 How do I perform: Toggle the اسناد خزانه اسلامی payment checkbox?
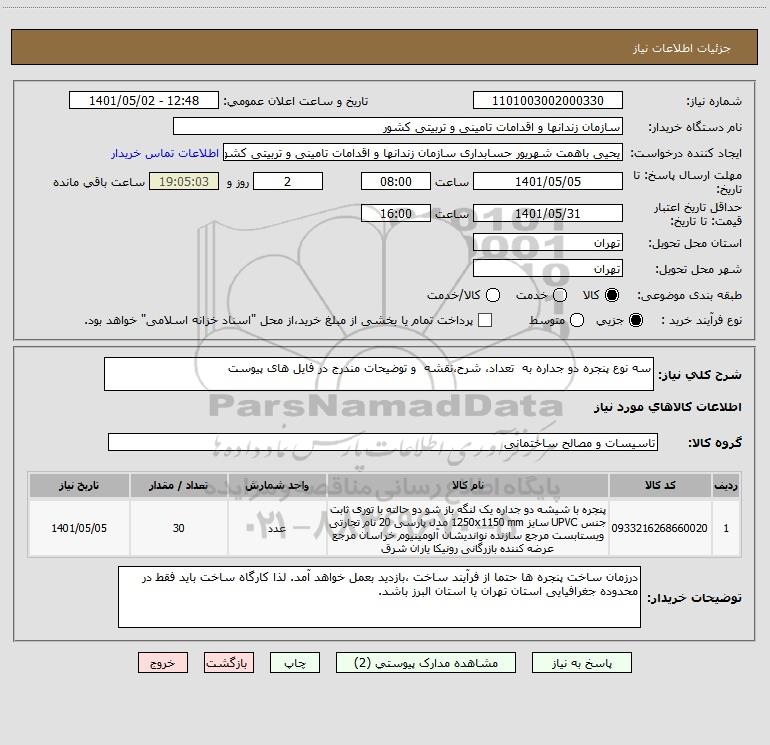pos(485,320)
